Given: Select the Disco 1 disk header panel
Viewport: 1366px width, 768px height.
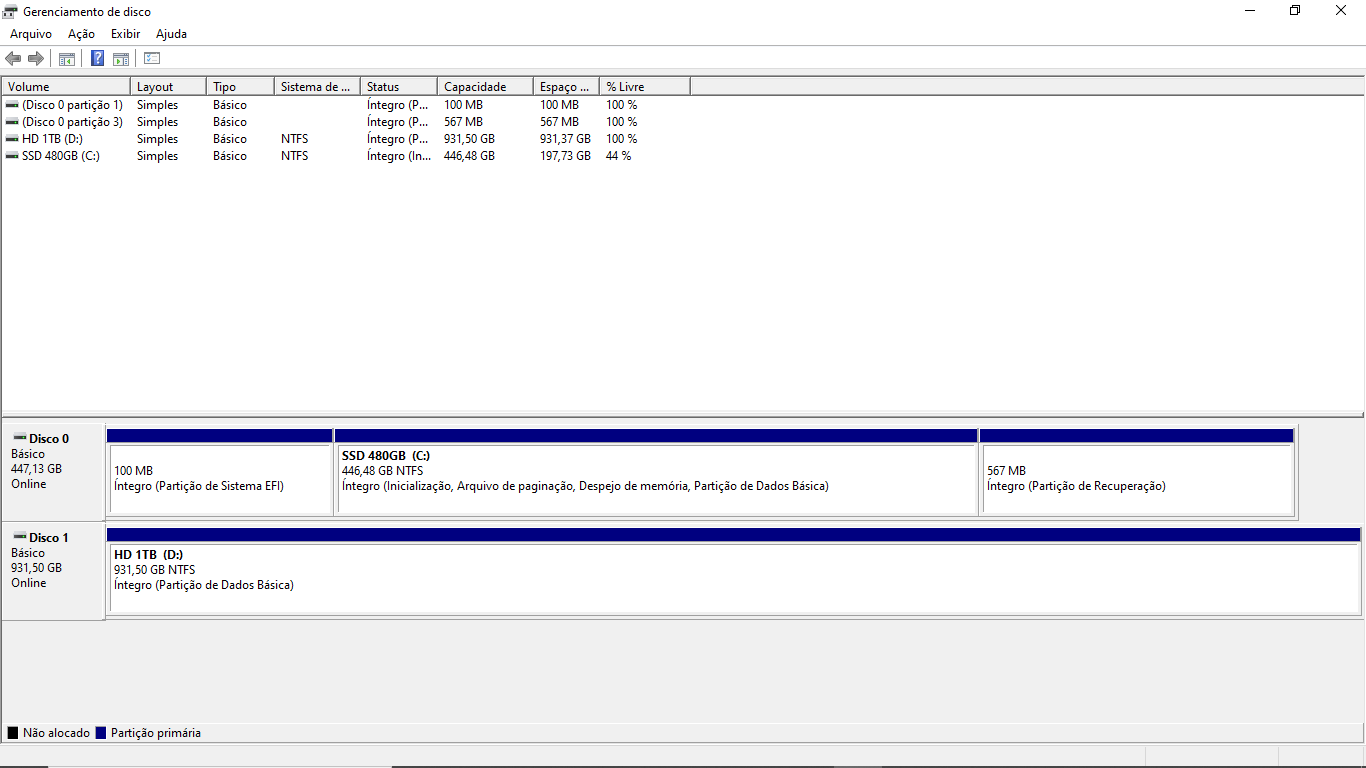Looking at the screenshot, I should click(53, 570).
